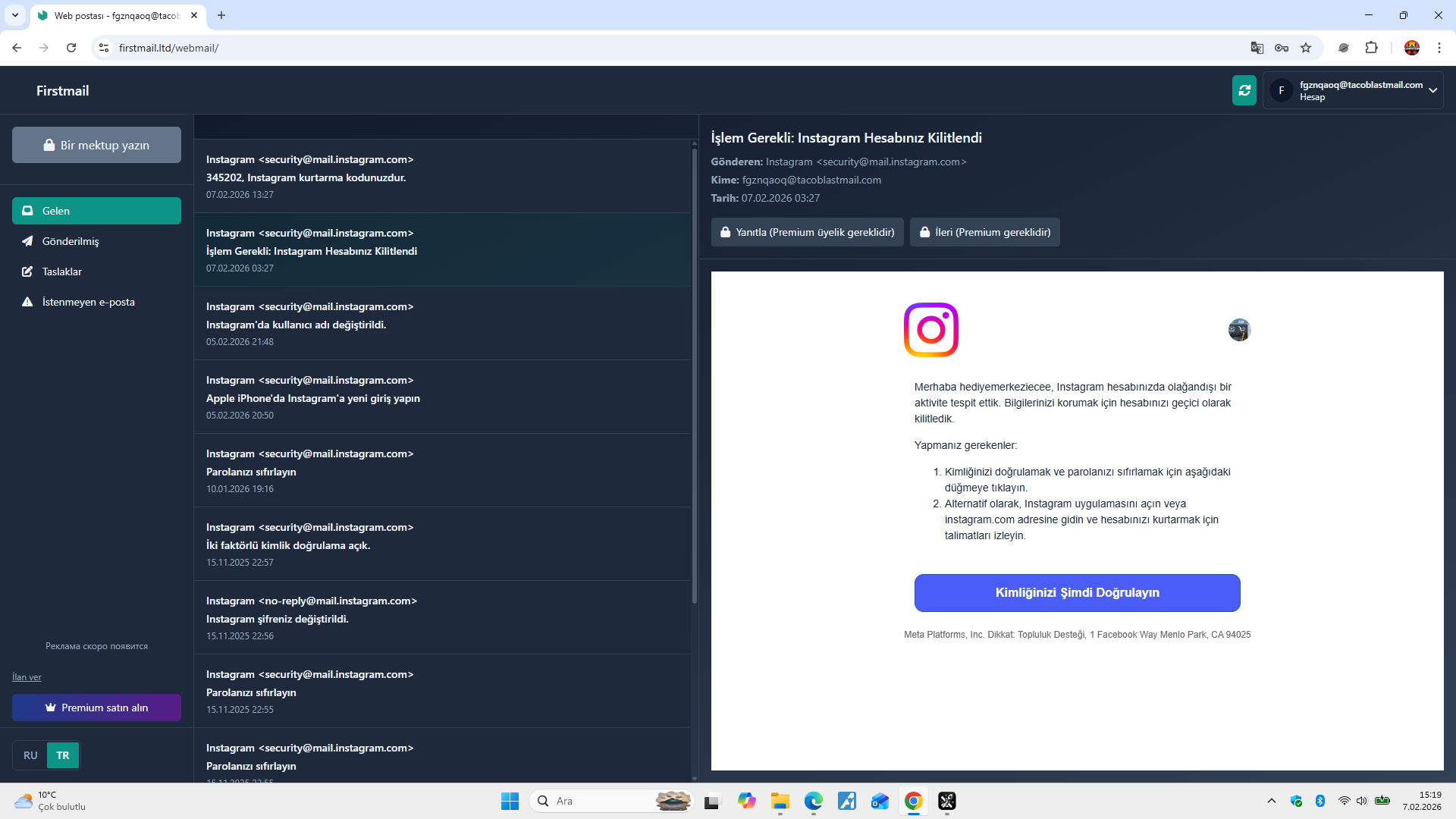This screenshot has height=819, width=1456.
Task: Click 'Yanıtla (Premium üyelik gereklidir)' reply button
Action: tap(807, 232)
